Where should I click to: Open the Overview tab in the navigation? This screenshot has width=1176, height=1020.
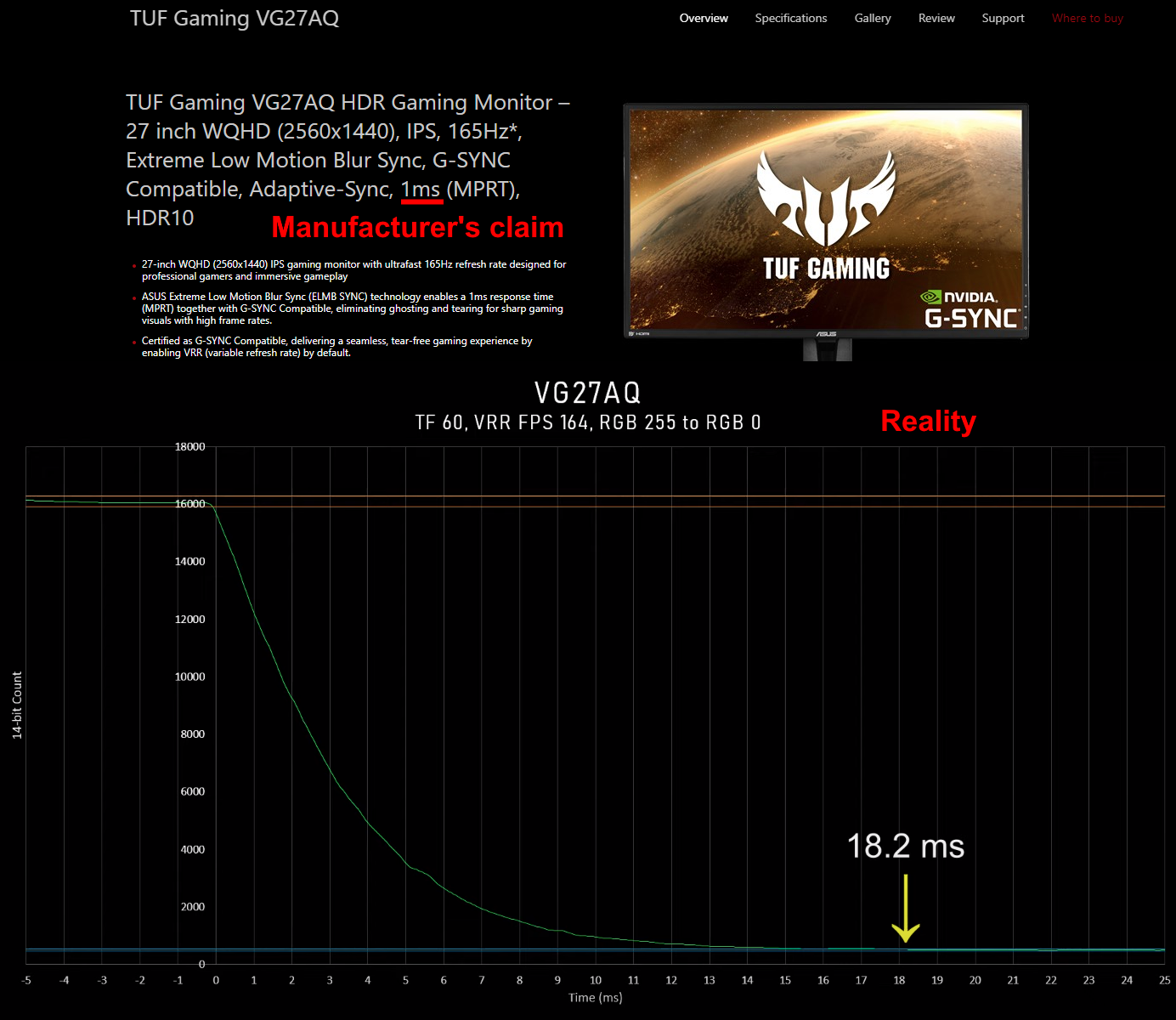coord(704,18)
